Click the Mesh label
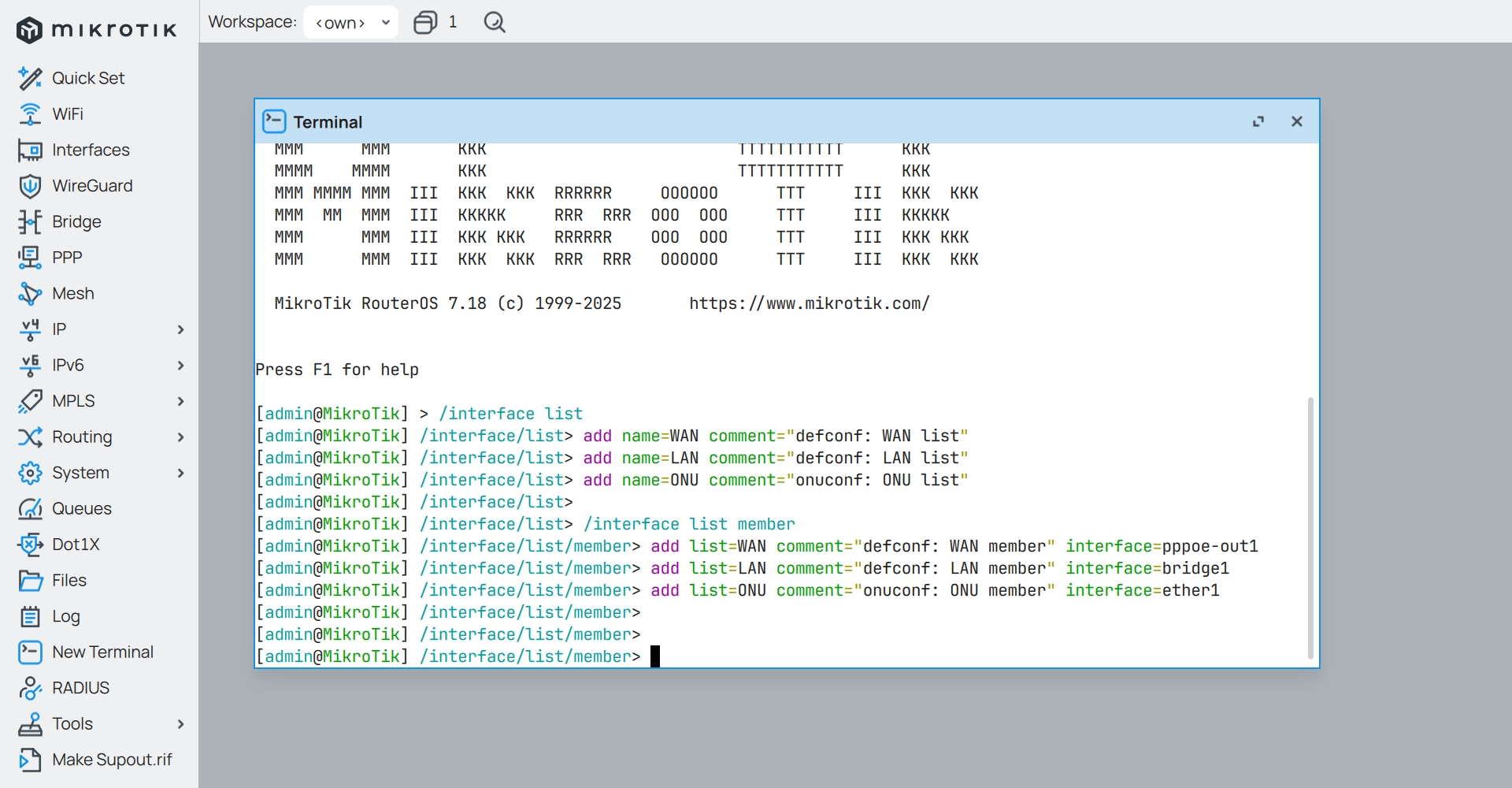This screenshot has width=1512, height=788. 73,293
